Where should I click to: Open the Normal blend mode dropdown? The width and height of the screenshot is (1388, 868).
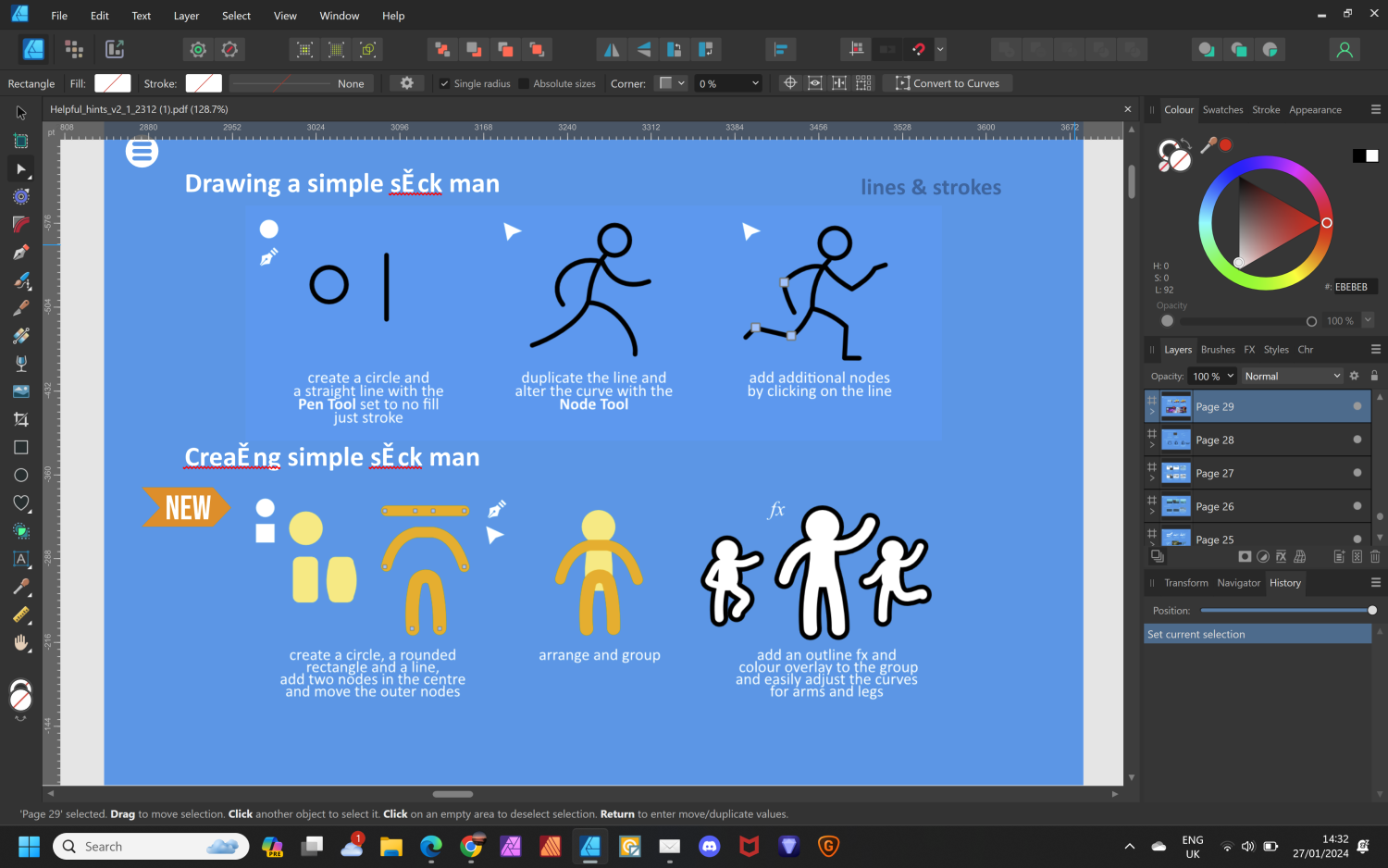1291,376
